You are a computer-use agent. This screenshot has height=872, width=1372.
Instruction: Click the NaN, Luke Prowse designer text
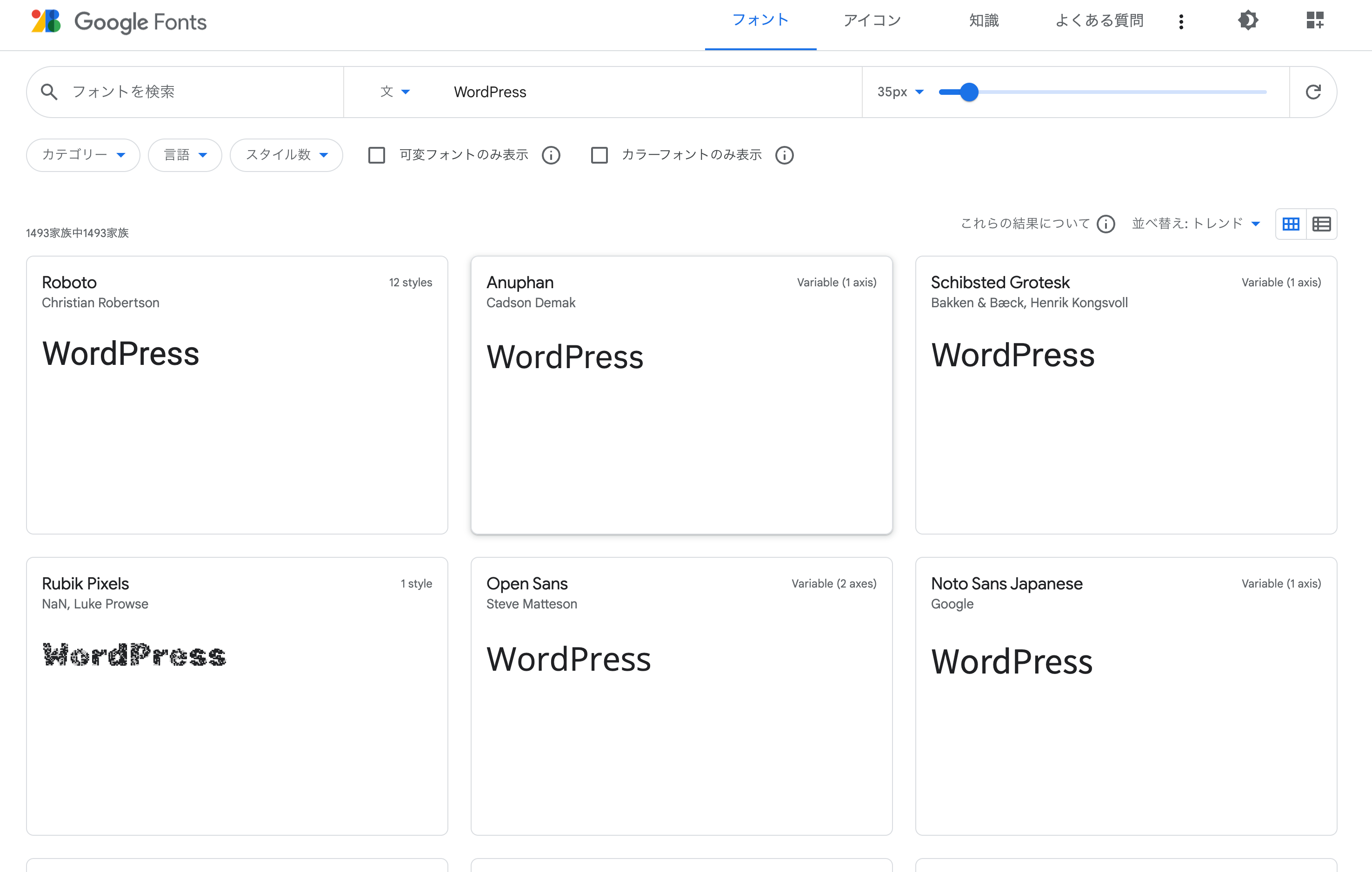[x=95, y=604]
